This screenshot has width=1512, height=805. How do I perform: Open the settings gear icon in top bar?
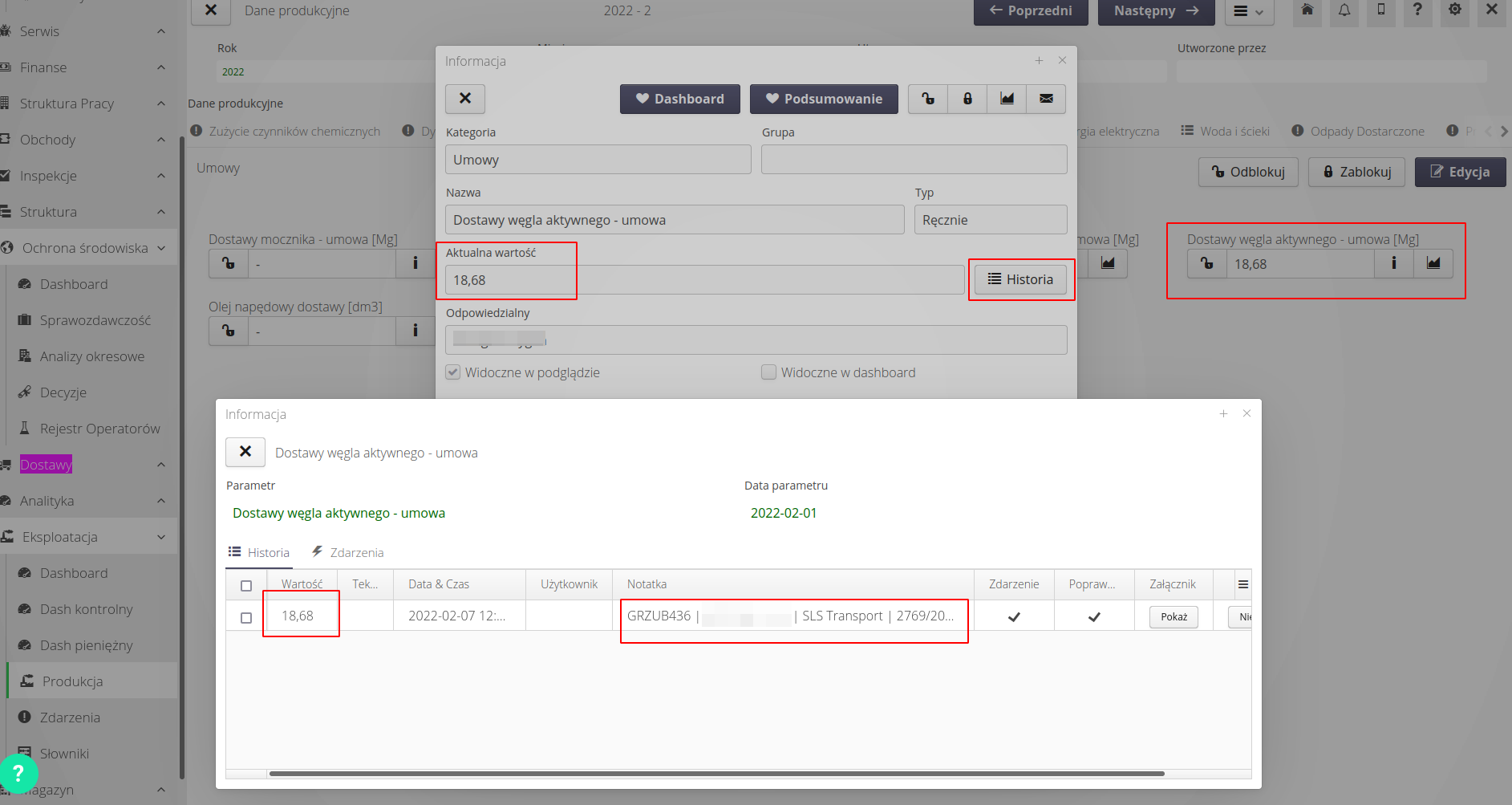pyautogui.click(x=1454, y=10)
